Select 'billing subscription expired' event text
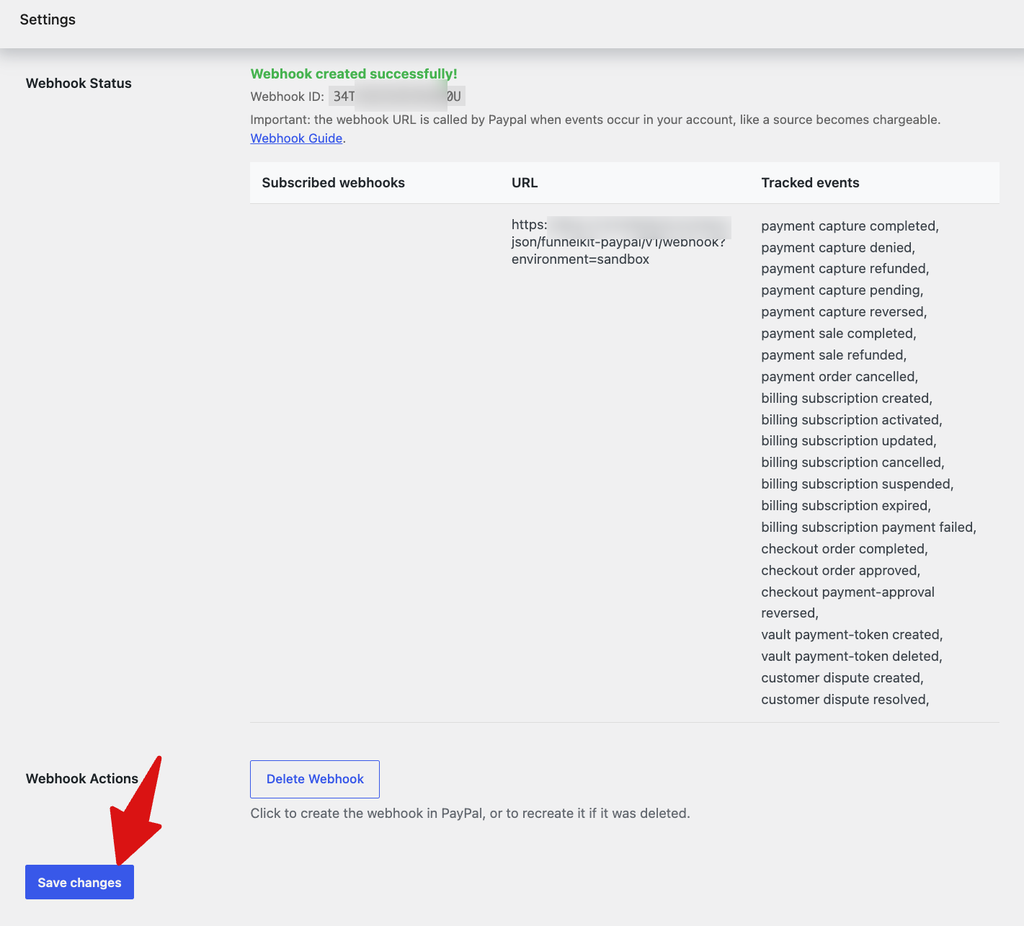 pos(846,505)
